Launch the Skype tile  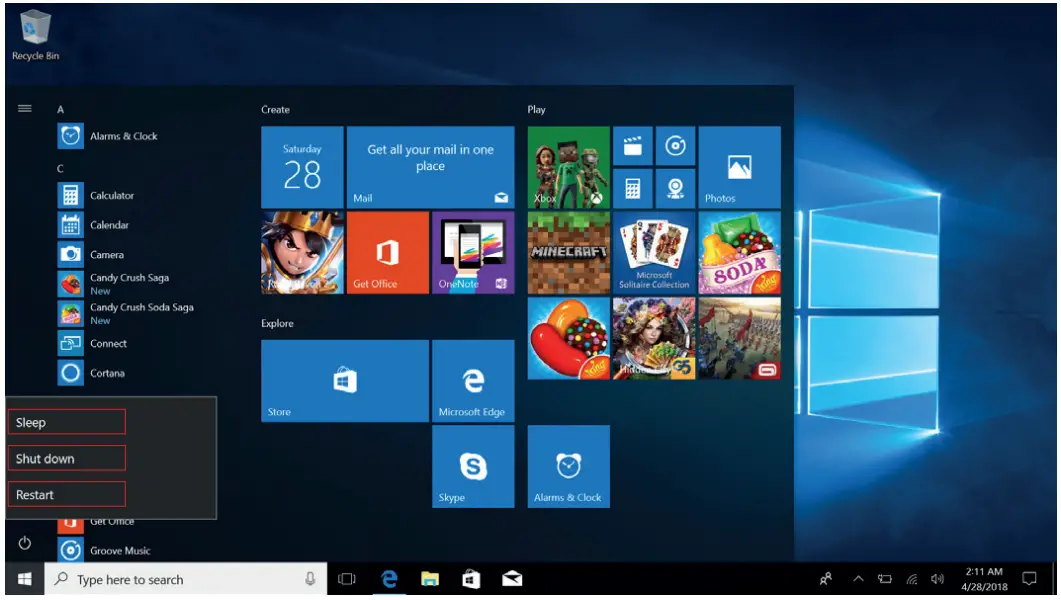coord(472,466)
